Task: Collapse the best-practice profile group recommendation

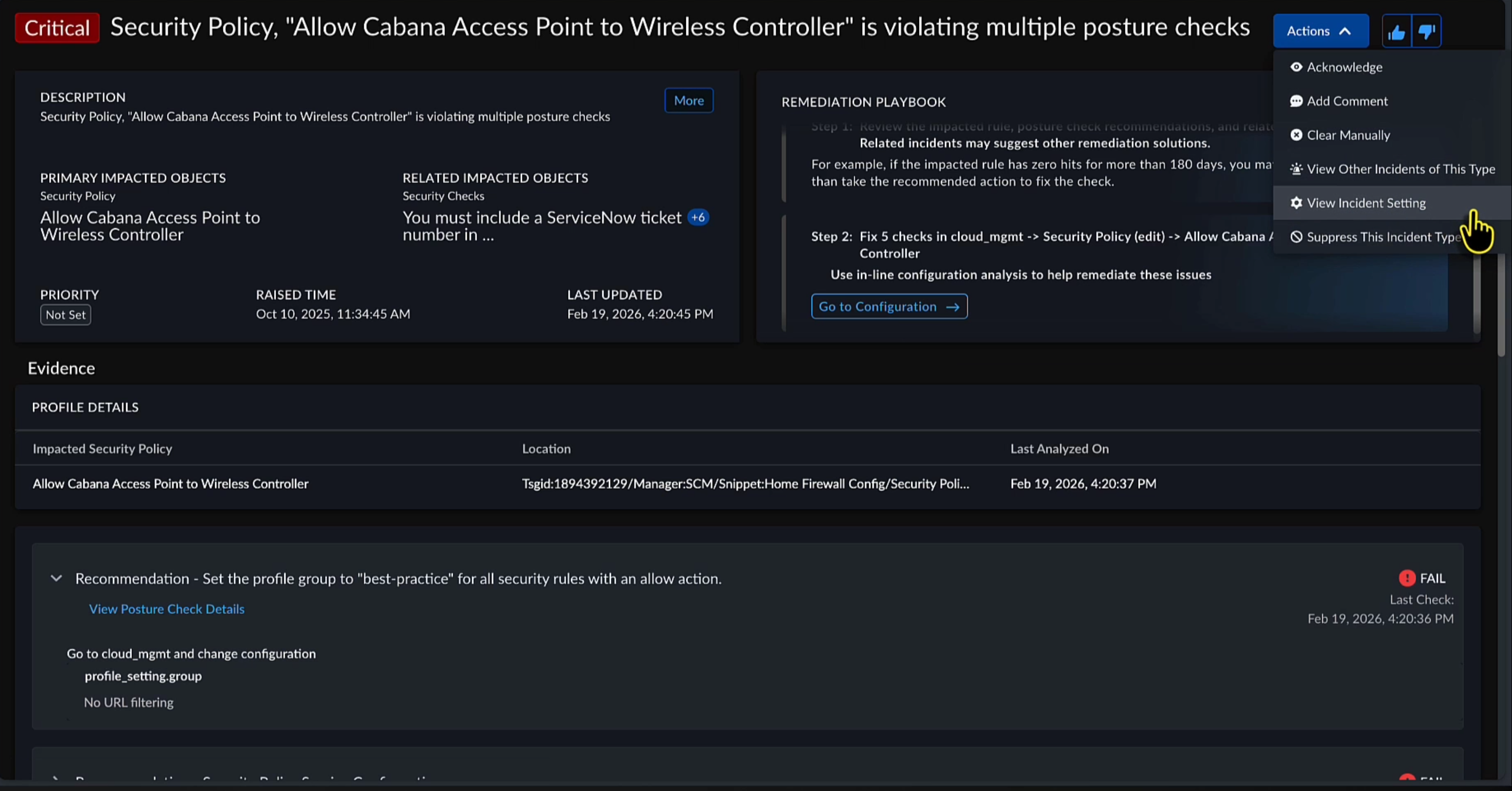Action: (x=56, y=579)
